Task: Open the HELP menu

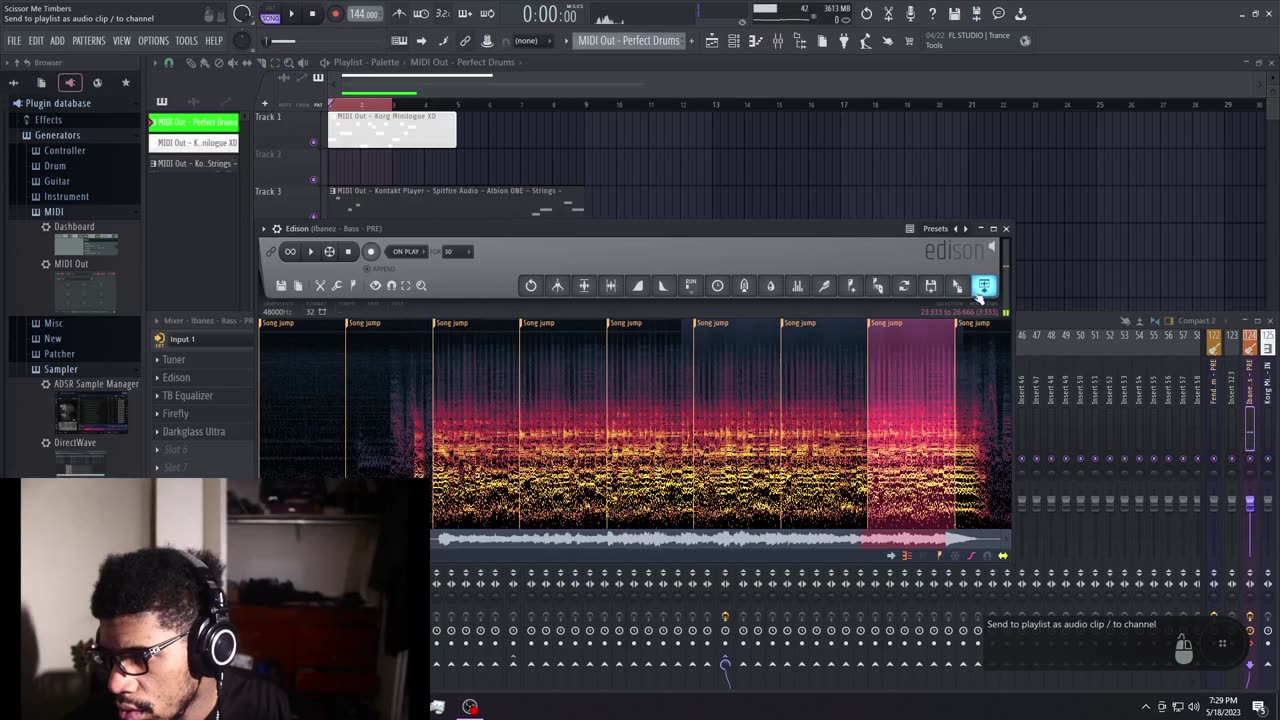Action: pyautogui.click(x=214, y=41)
